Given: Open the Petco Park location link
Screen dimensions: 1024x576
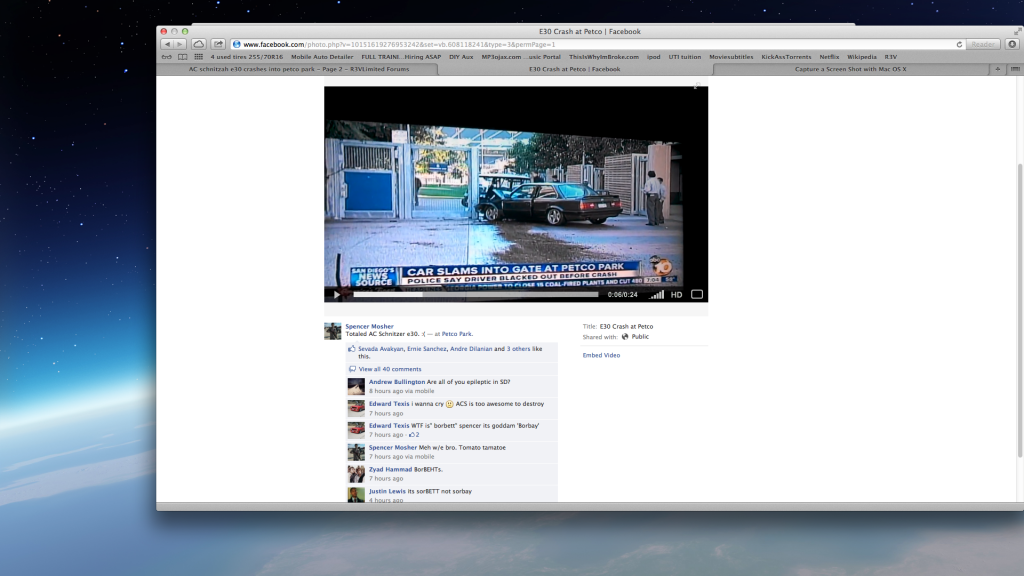Looking at the screenshot, I should tap(457, 334).
